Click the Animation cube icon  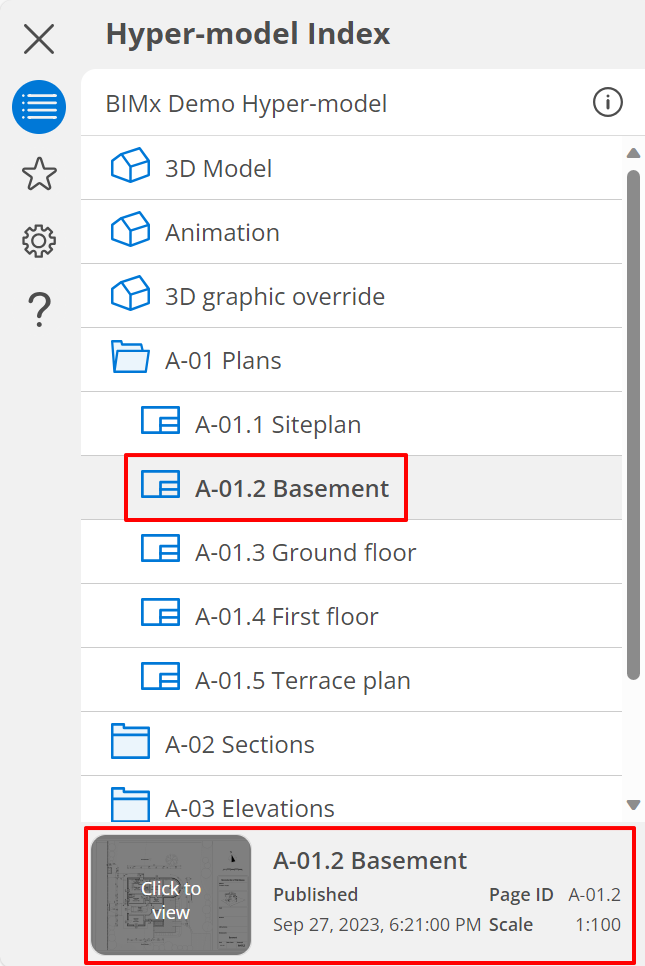click(130, 232)
